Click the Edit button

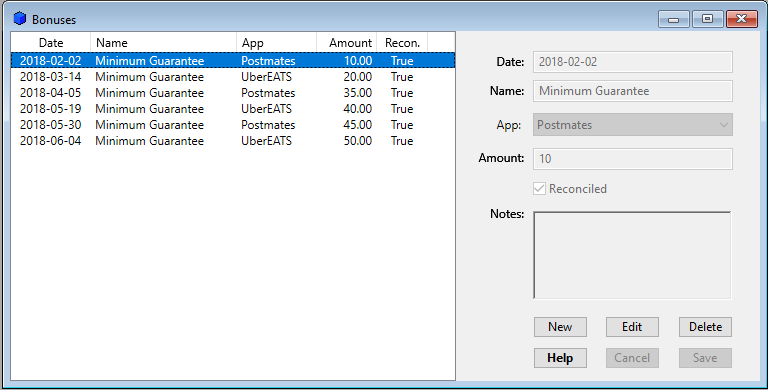pos(632,327)
